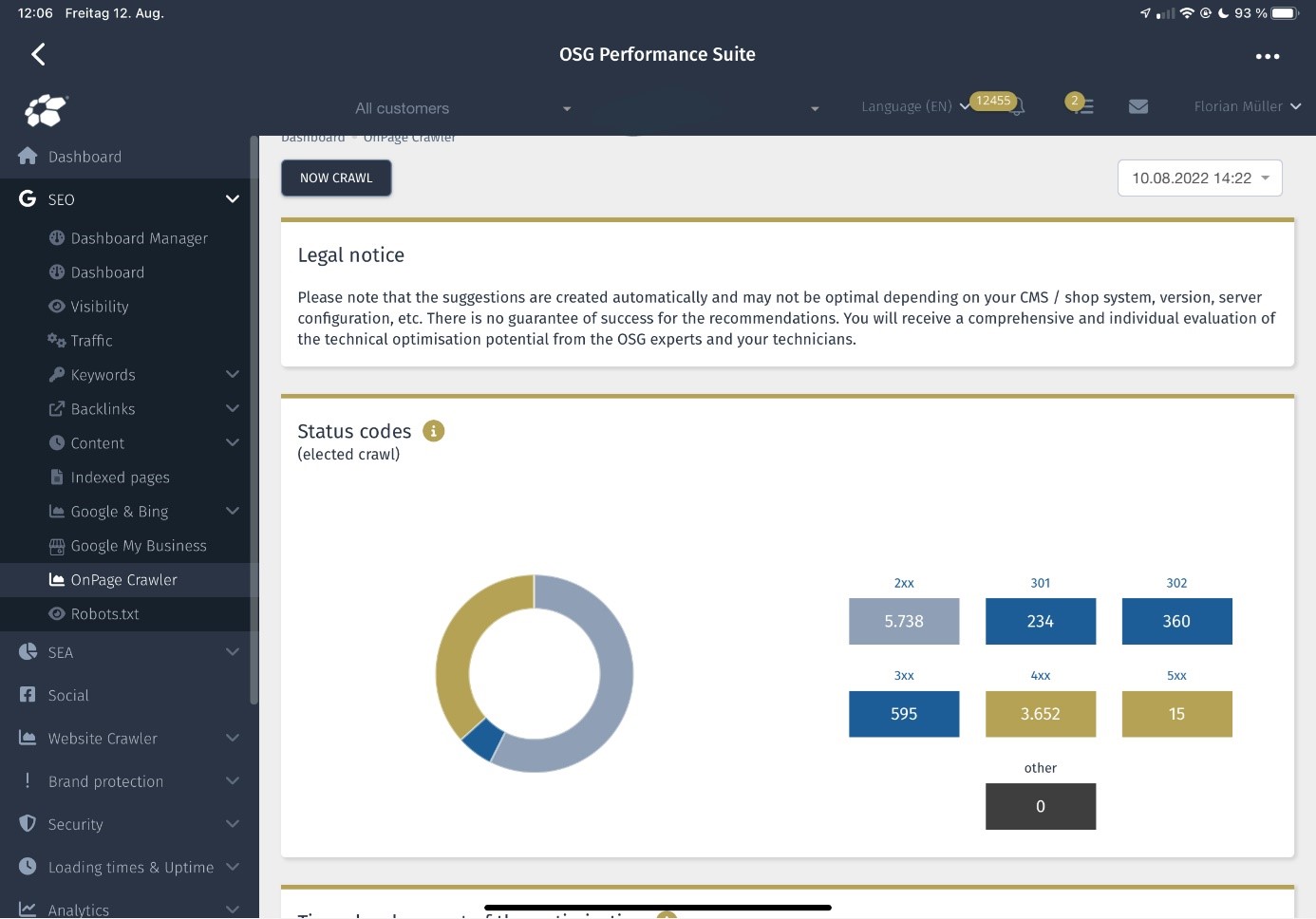The width and height of the screenshot is (1316, 919).
Task: Click the gears icon beside Traffic
Action: [57, 340]
